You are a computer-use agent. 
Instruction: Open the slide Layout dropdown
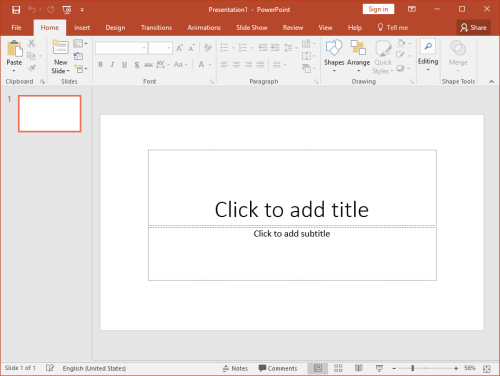click(x=80, y=43)
